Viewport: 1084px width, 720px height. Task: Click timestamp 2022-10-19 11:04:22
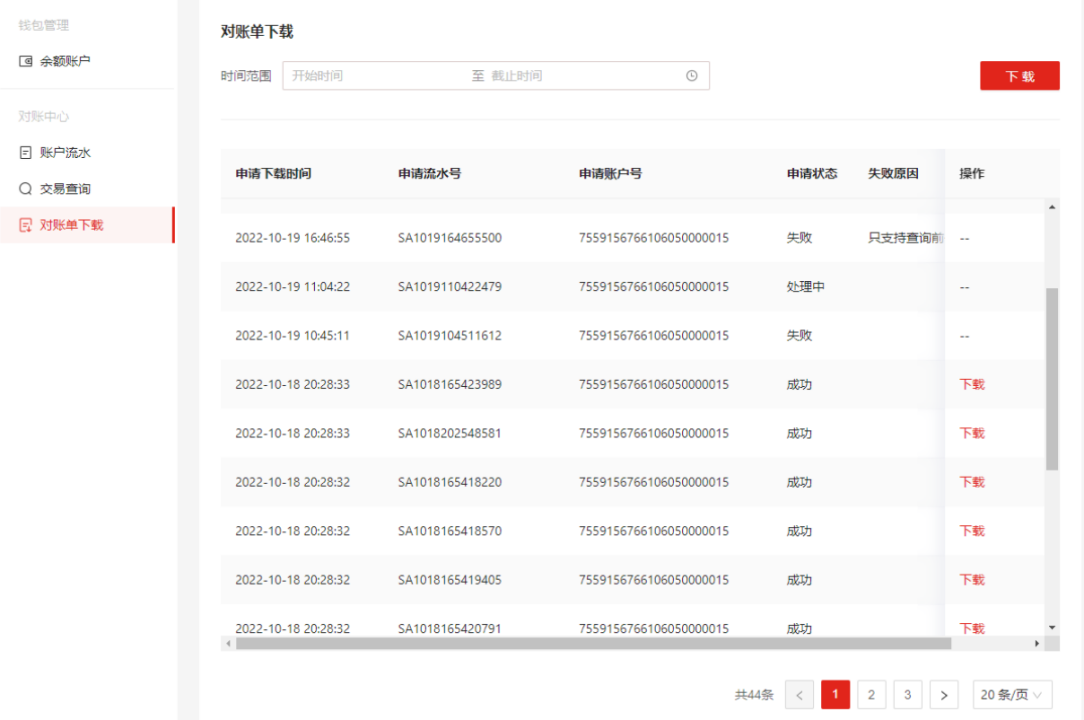[292, 286]
